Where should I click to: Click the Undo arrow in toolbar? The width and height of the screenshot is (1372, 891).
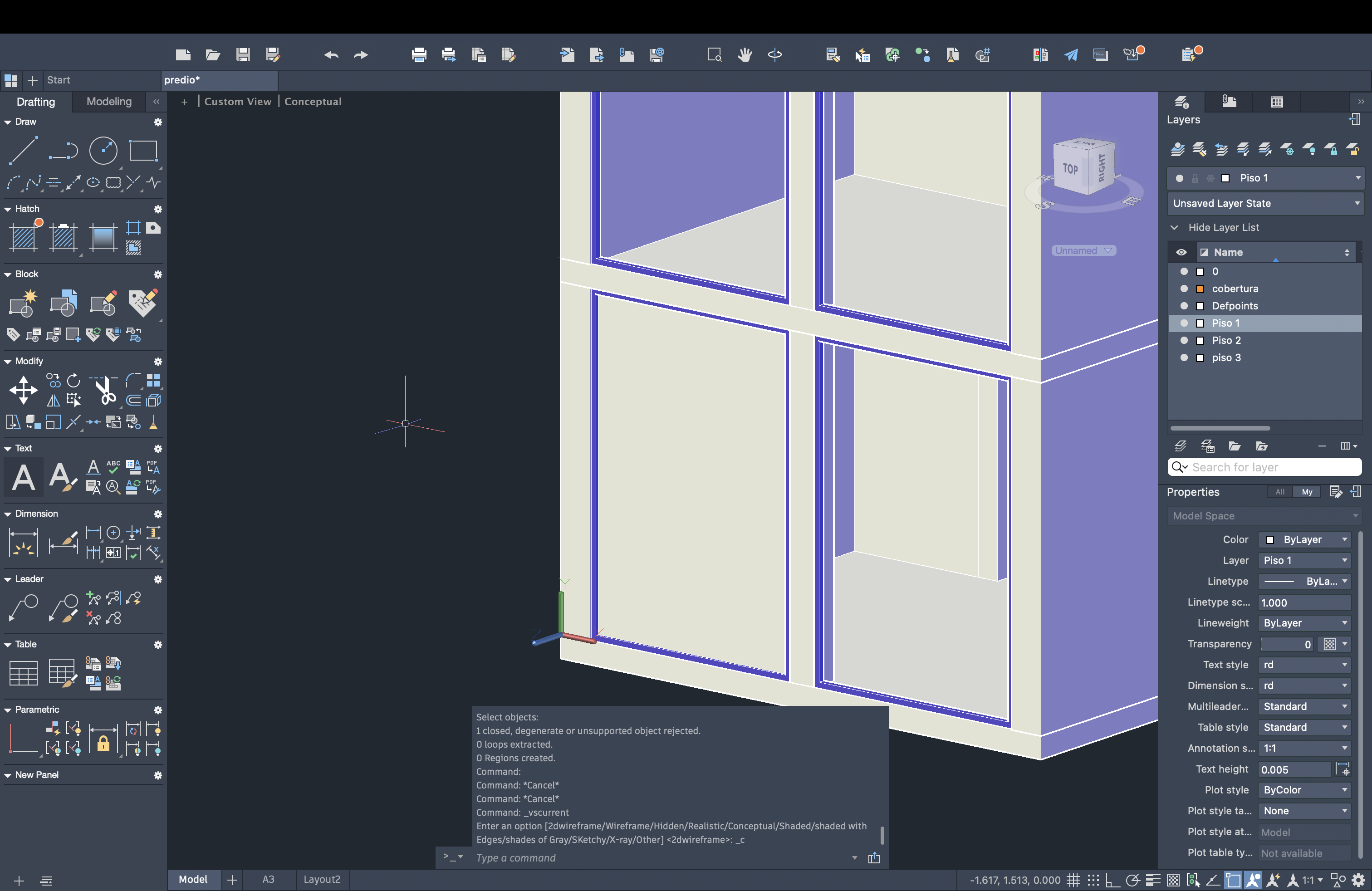click(x=331, y=55)
